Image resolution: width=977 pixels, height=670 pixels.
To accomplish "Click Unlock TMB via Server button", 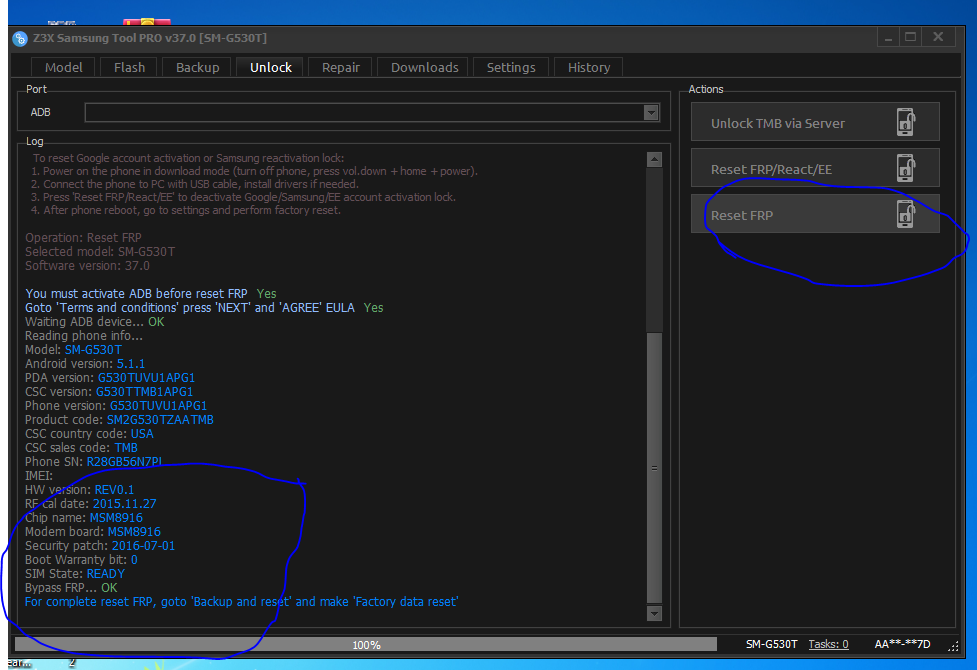I will [815, 122].
